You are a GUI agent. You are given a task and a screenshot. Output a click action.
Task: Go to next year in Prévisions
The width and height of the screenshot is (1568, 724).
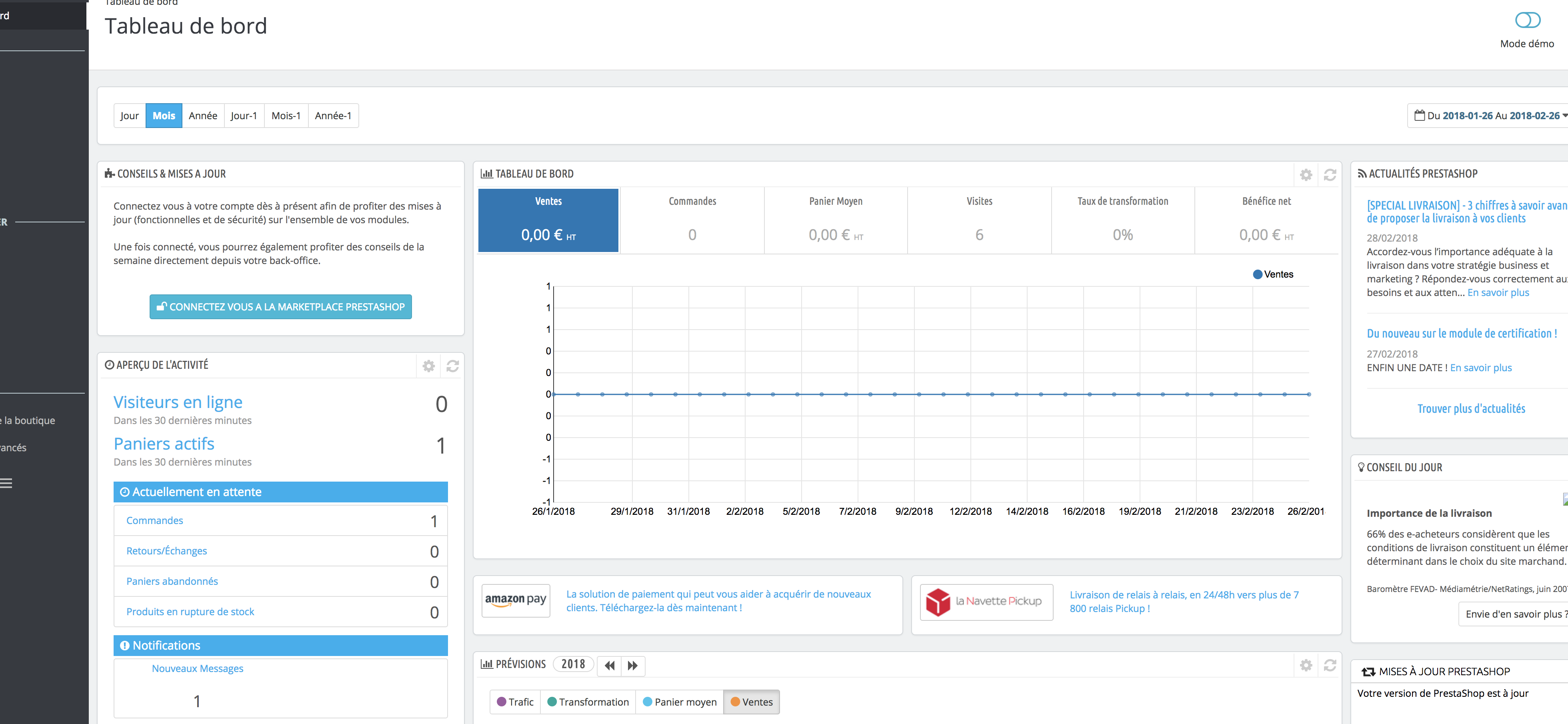(x=632, y=666)
